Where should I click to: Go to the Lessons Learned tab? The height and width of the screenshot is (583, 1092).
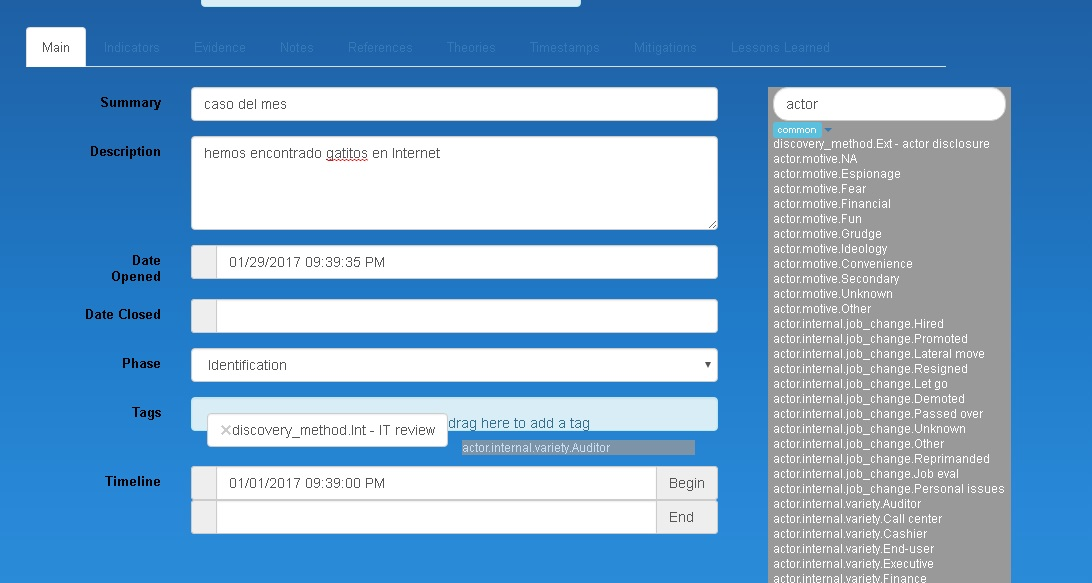tap(780, 47)
